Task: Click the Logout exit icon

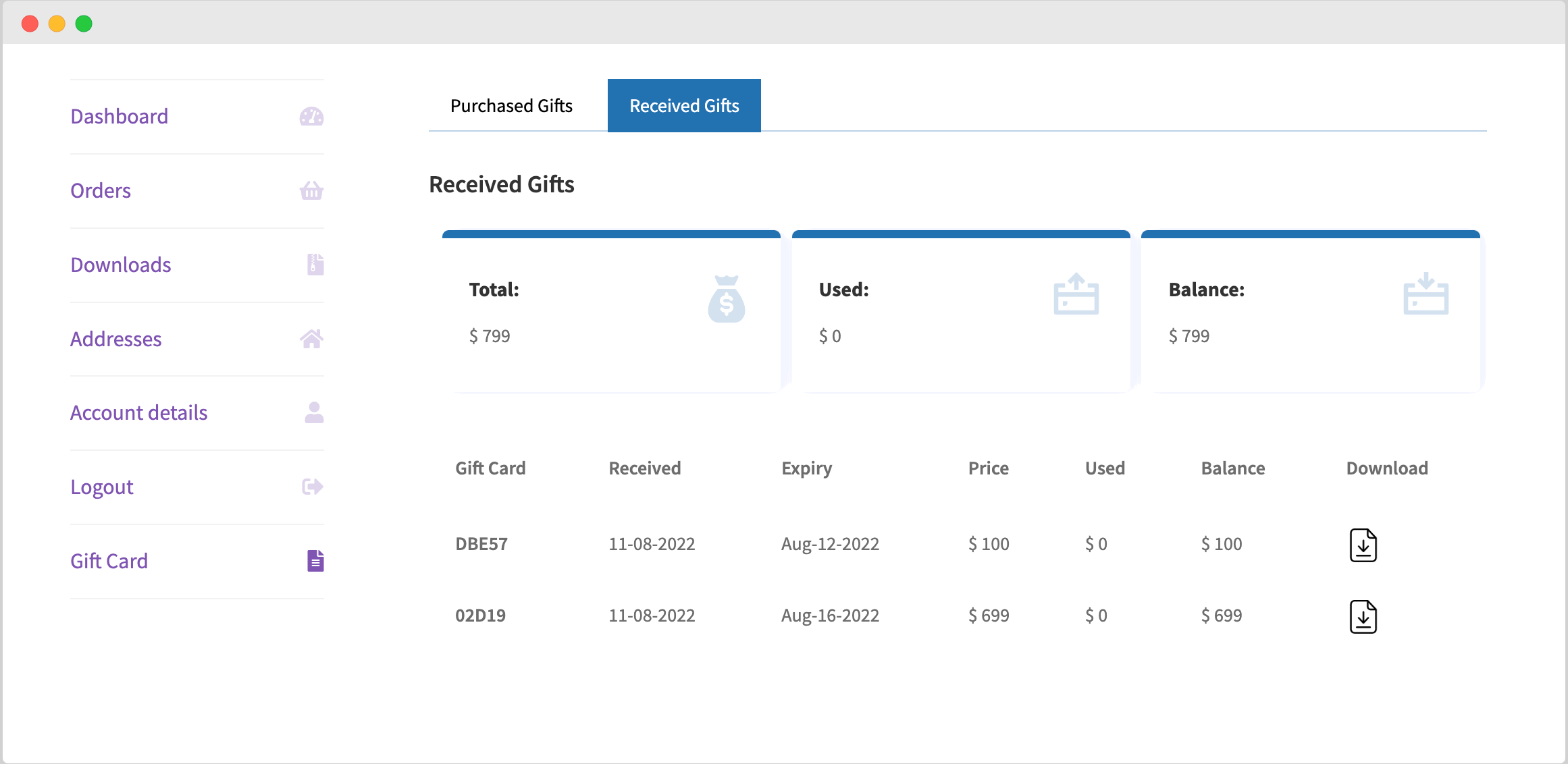Action: [x=311, y=487]
